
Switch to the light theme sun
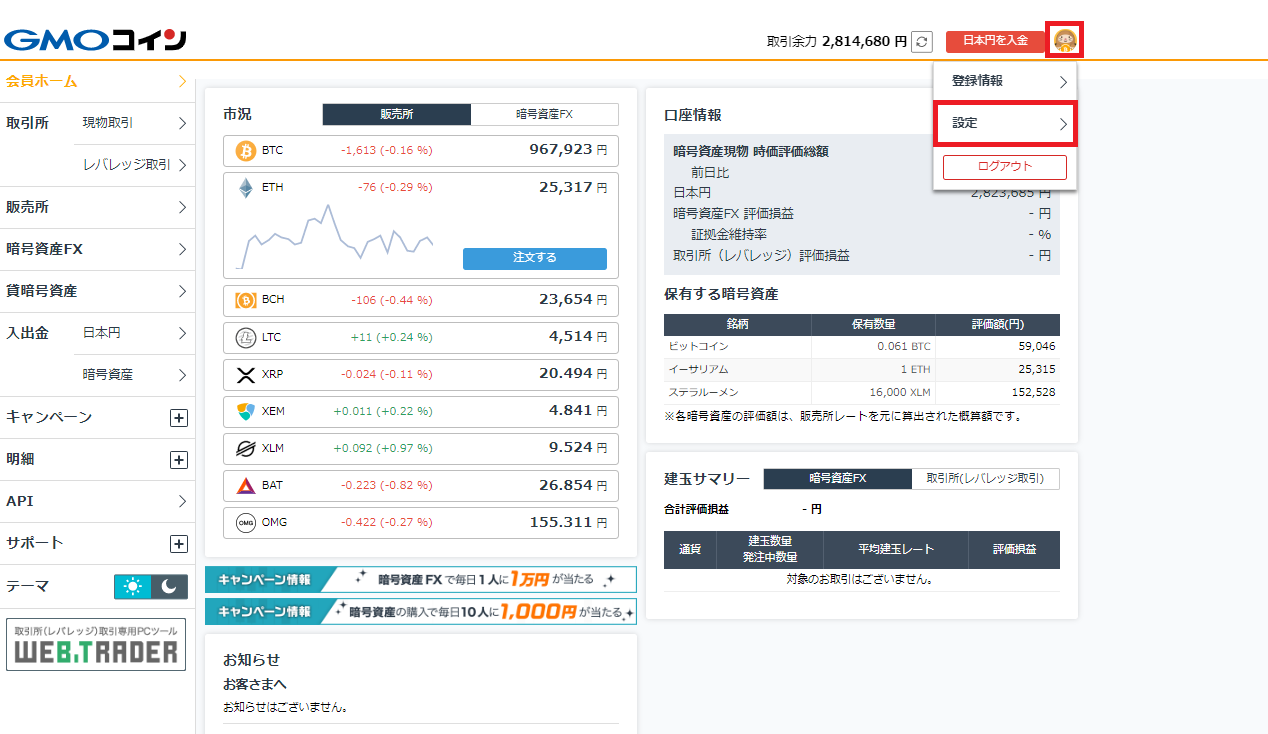point(132,587)
